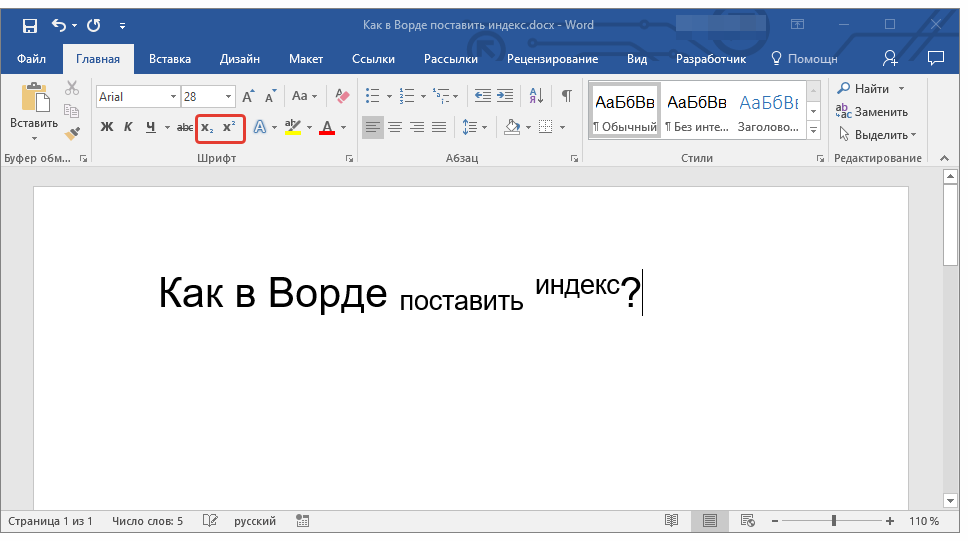The width and height of the screenshot is (968, 541).
Task: Open the Рецензирование tab
Action: pyautogui.click(x=553, y=59)
